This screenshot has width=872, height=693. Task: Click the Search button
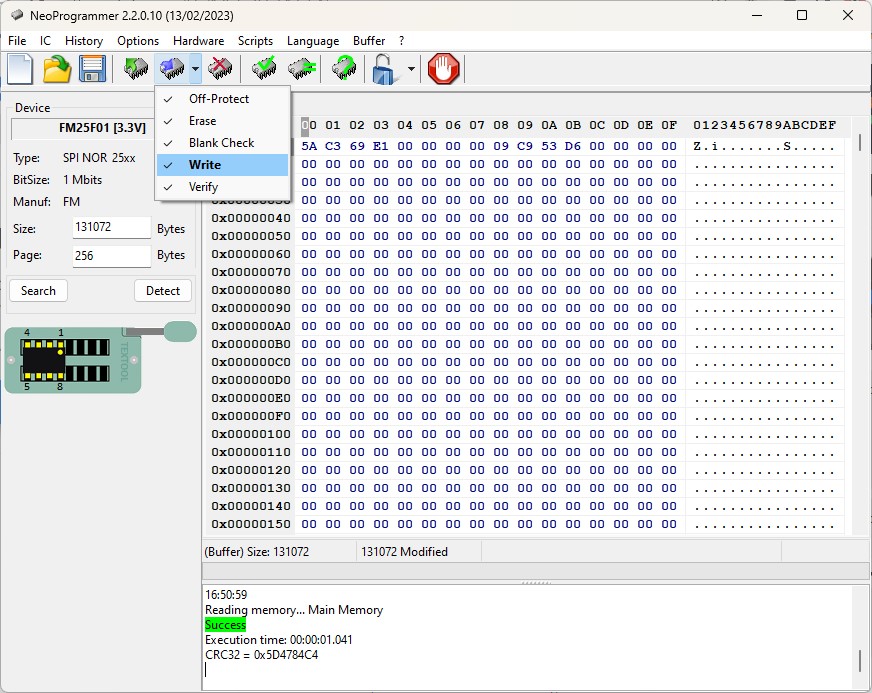[x=38, y=291]
